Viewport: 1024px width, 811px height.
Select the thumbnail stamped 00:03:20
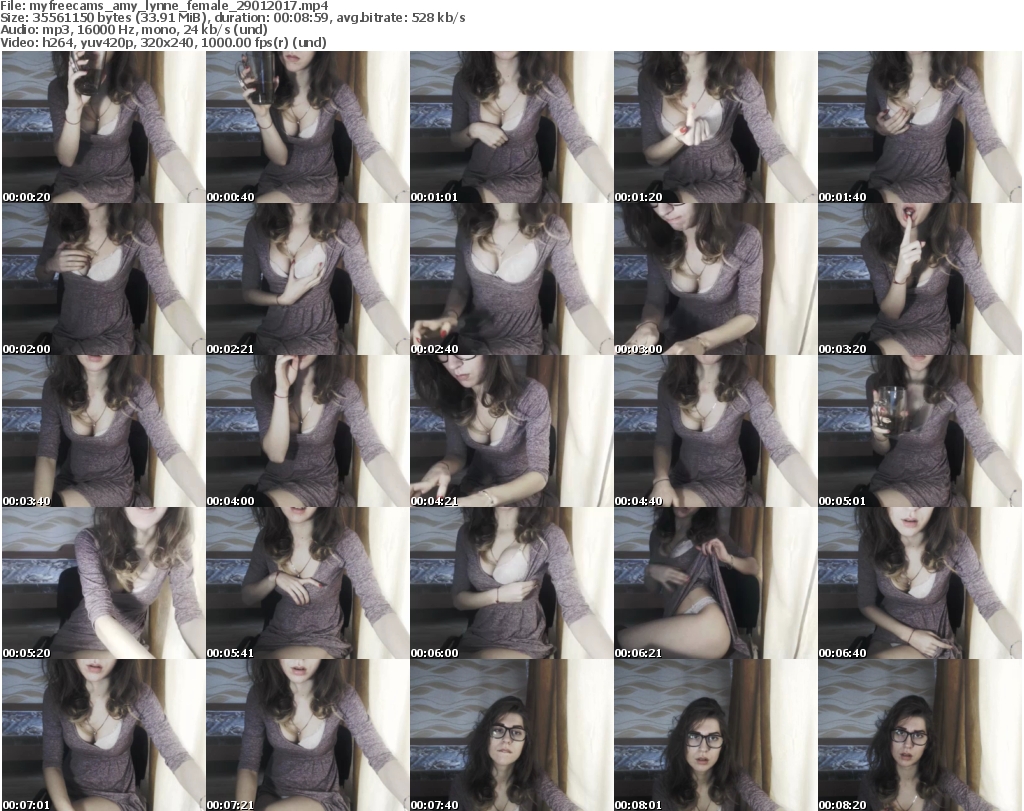point(920,279)
